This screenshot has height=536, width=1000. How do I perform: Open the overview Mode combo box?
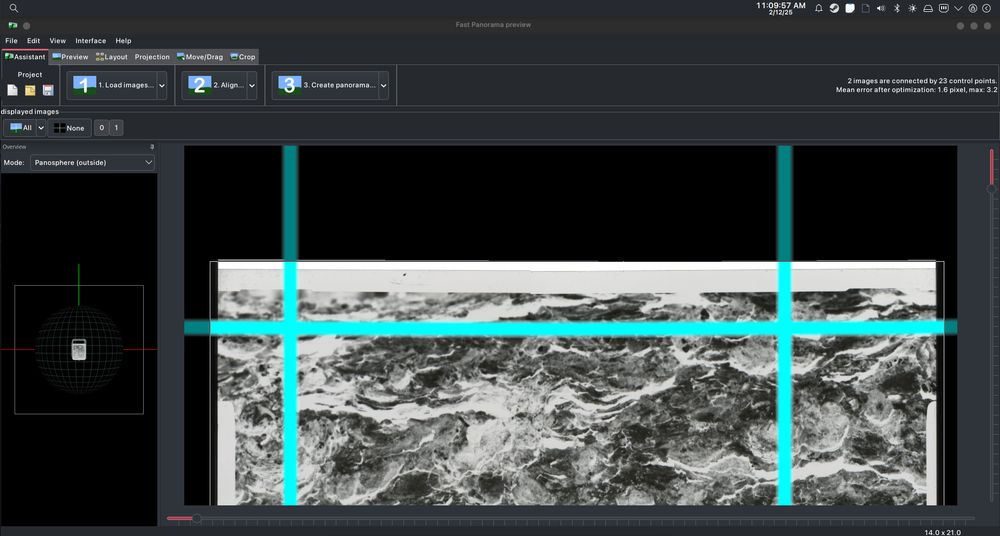click(92, 163)
